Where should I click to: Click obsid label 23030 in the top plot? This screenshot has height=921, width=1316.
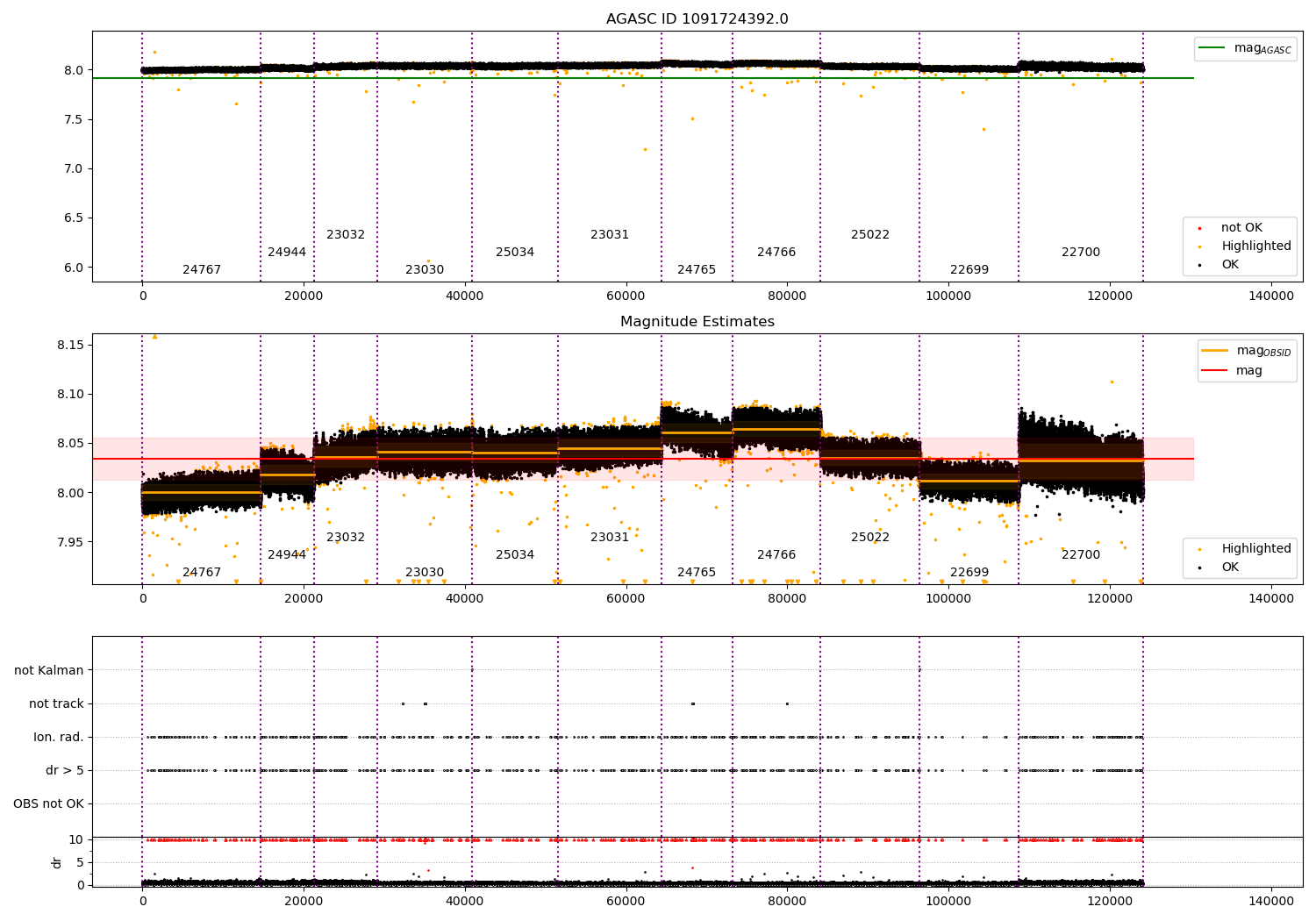(425, 270)
